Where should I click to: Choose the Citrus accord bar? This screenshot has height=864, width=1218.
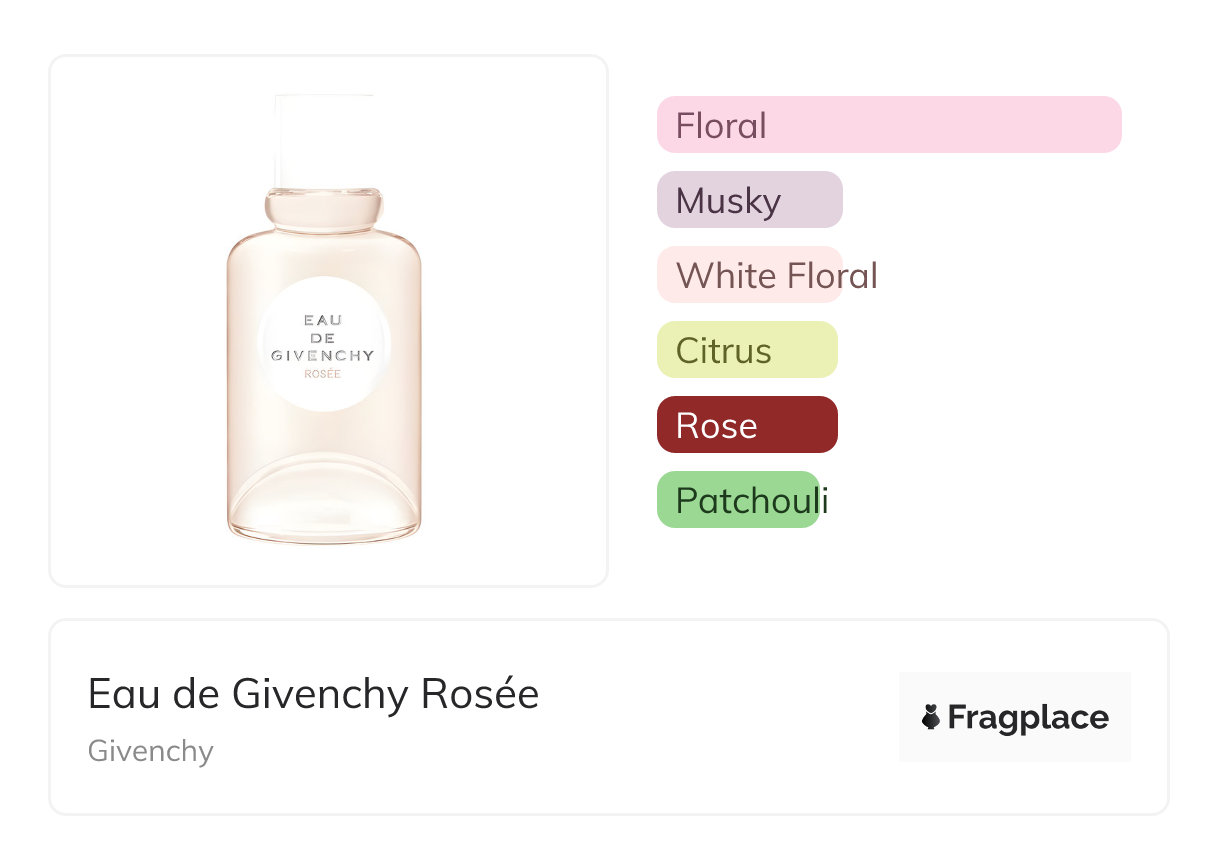point(746,350)
